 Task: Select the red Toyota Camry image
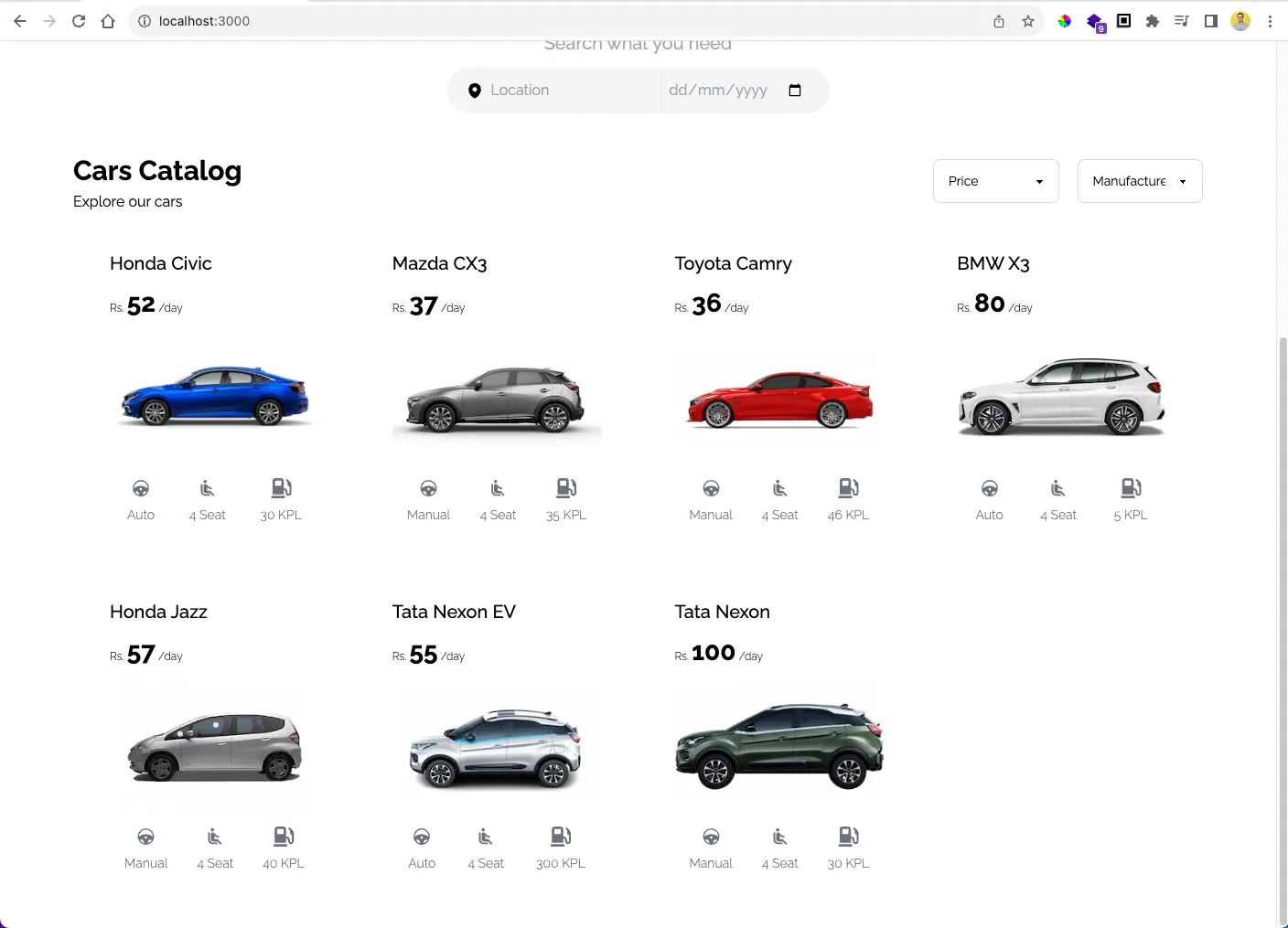pos(779,400)
